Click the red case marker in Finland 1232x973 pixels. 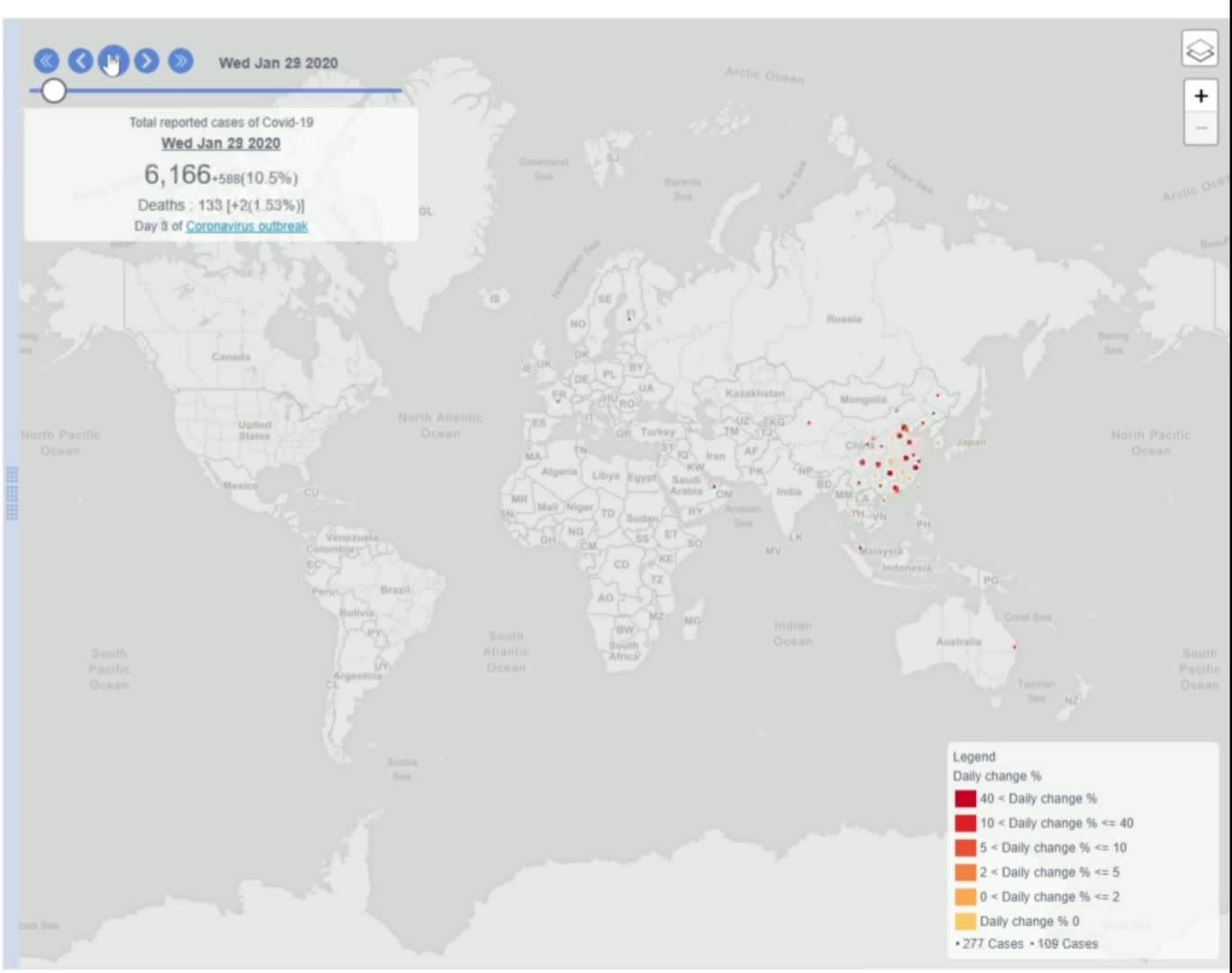pos(629,319)
